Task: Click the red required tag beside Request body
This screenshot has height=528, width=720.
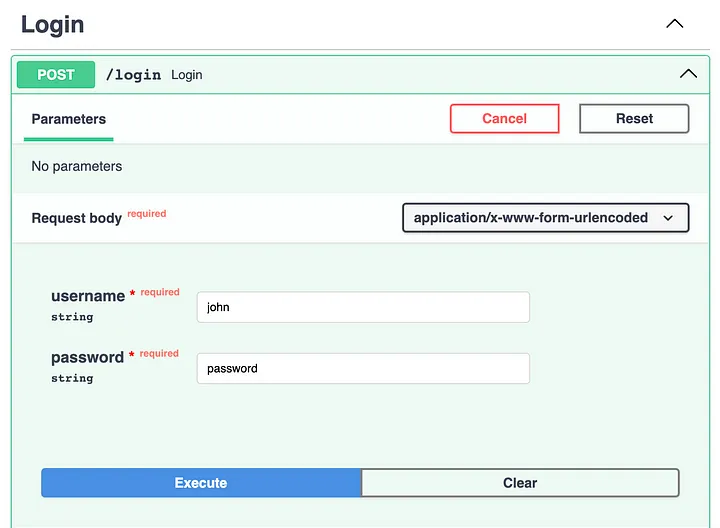Action: [146, 213]
